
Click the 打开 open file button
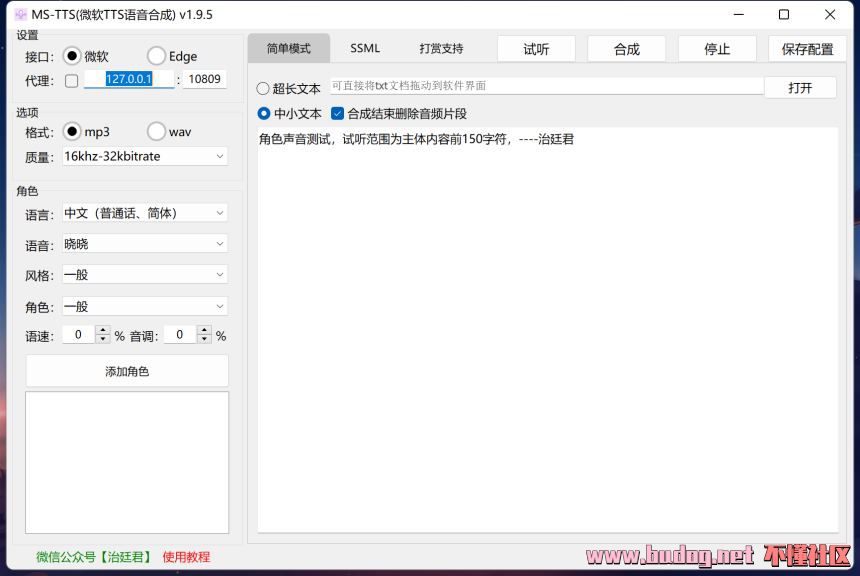tap(800, 88)
